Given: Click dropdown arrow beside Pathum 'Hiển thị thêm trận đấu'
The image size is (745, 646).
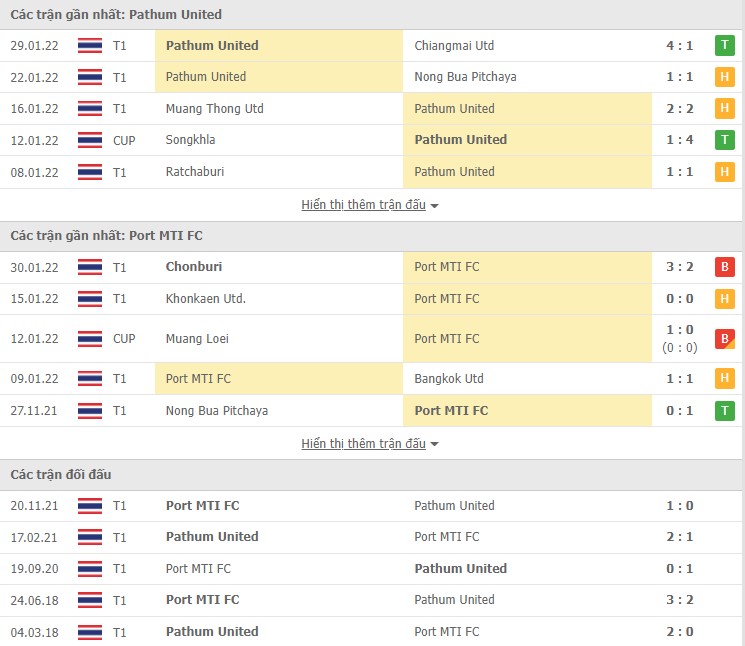Looking at the screenshot, I should (x=435, y=206).
